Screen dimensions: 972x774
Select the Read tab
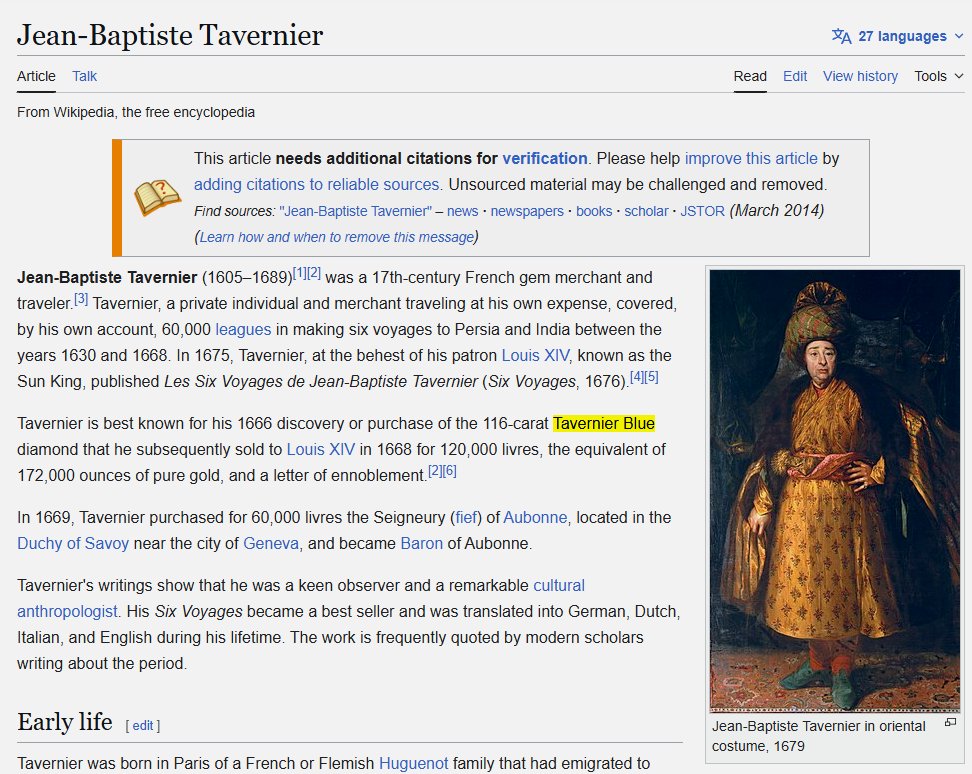(x=750, y=76)
